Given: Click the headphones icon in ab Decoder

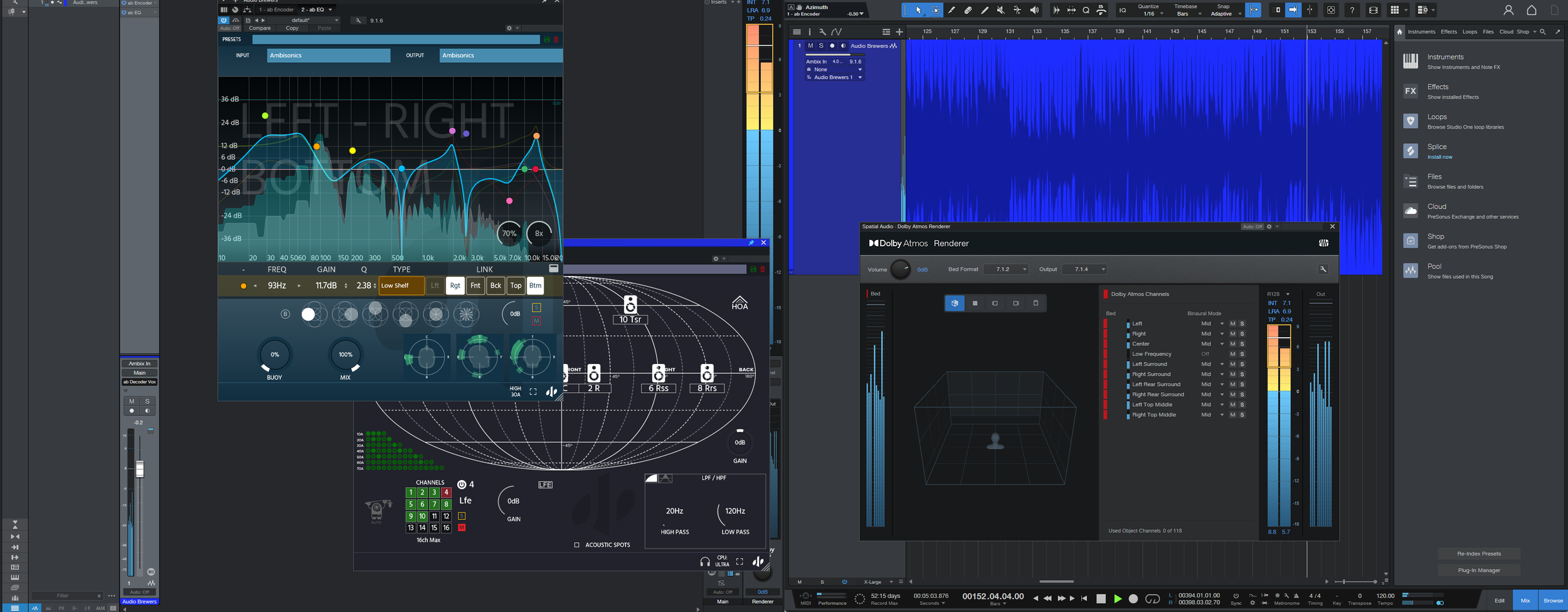Looking at the screenshot, I should coord(705,562).
